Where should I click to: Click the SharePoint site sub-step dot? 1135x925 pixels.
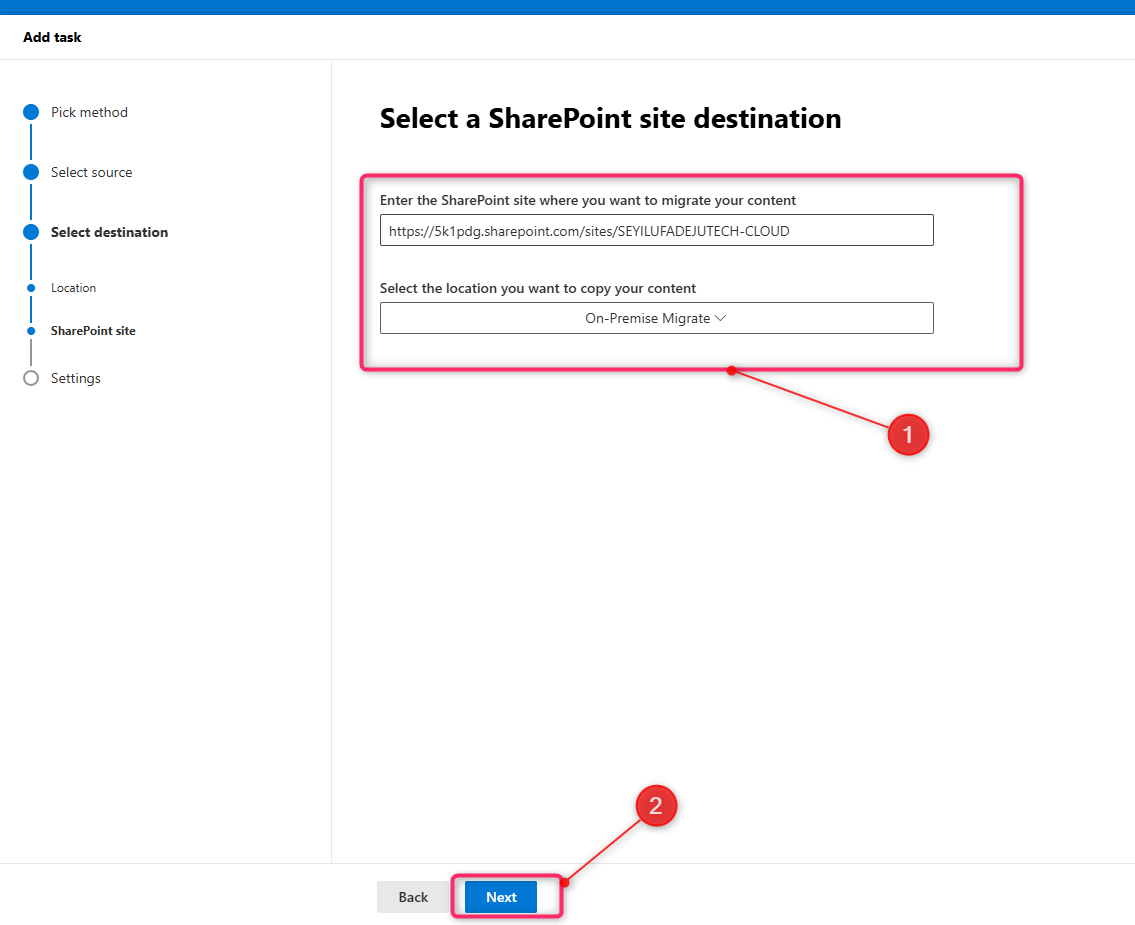31,331
